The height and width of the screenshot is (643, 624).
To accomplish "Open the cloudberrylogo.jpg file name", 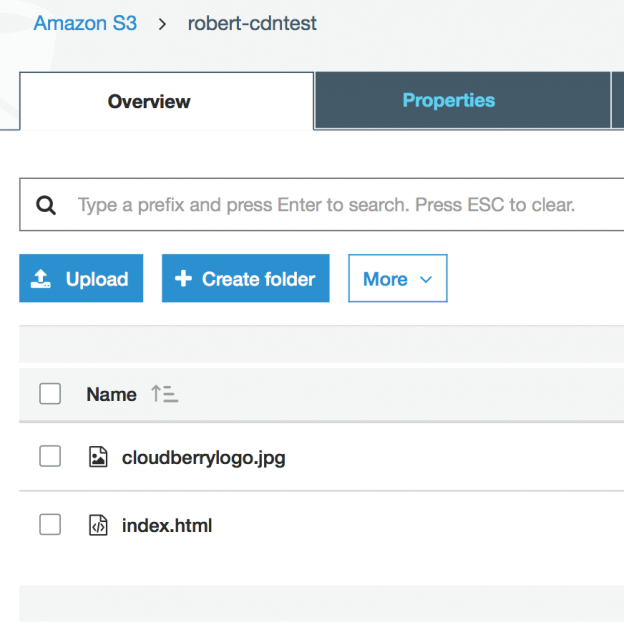I will (x=204, y=458).
